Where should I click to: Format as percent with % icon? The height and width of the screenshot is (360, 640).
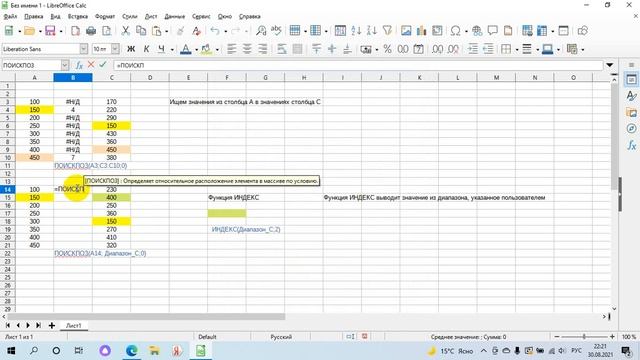pos(387,49)
